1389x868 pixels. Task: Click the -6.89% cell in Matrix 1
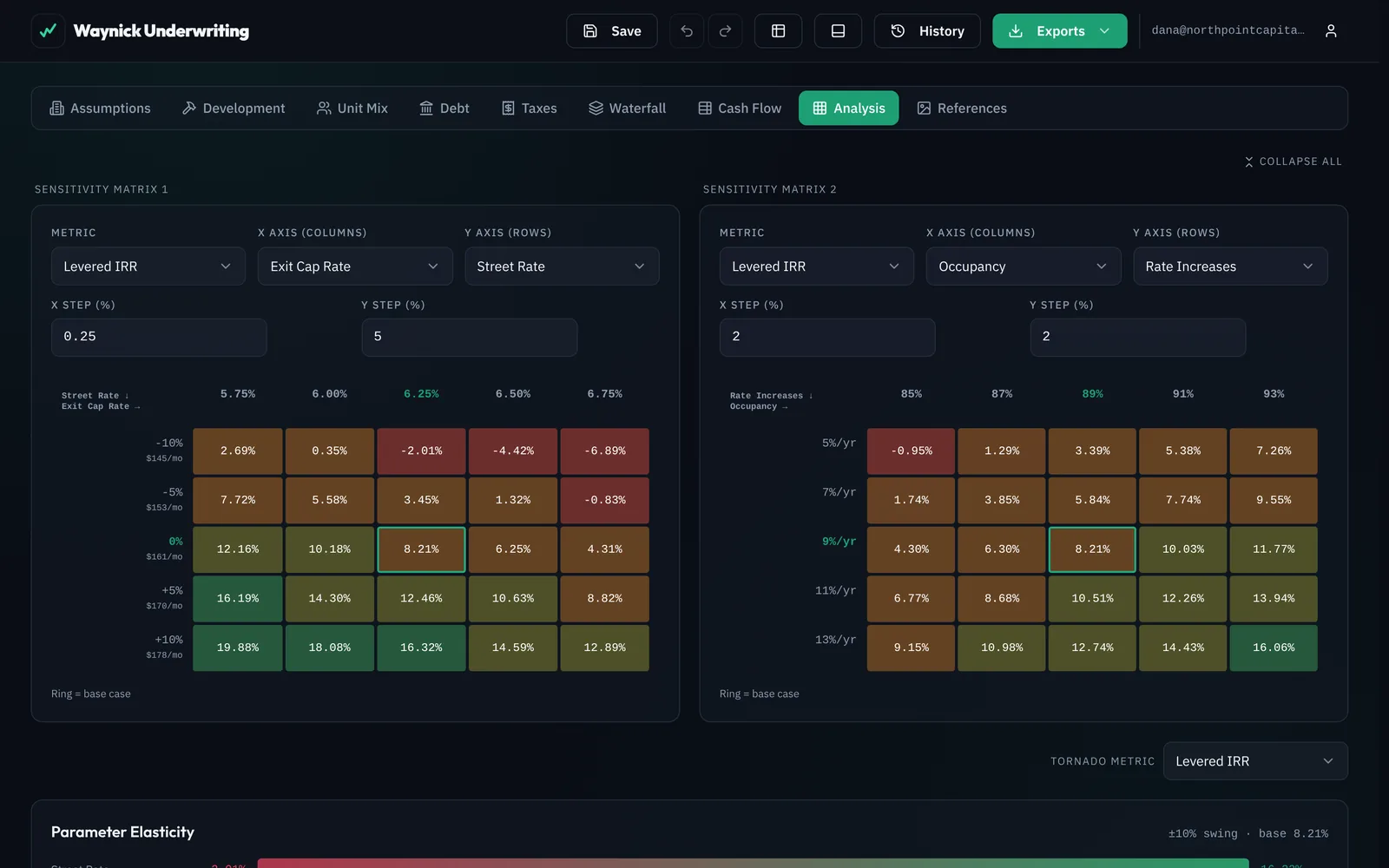[x=605, y=451]
